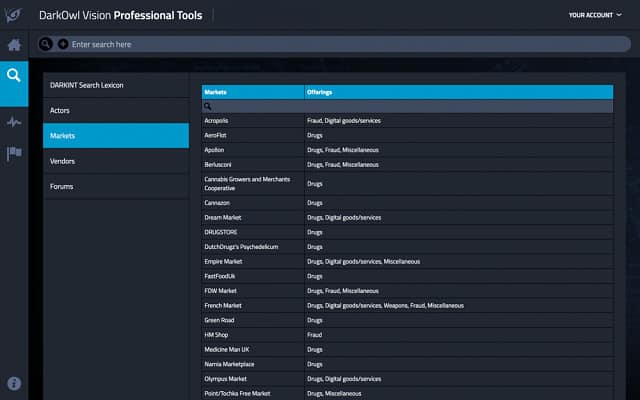Viewport: 640px width, 400px height.
Task: Select the Dream Market row
Action: (407, 218)
